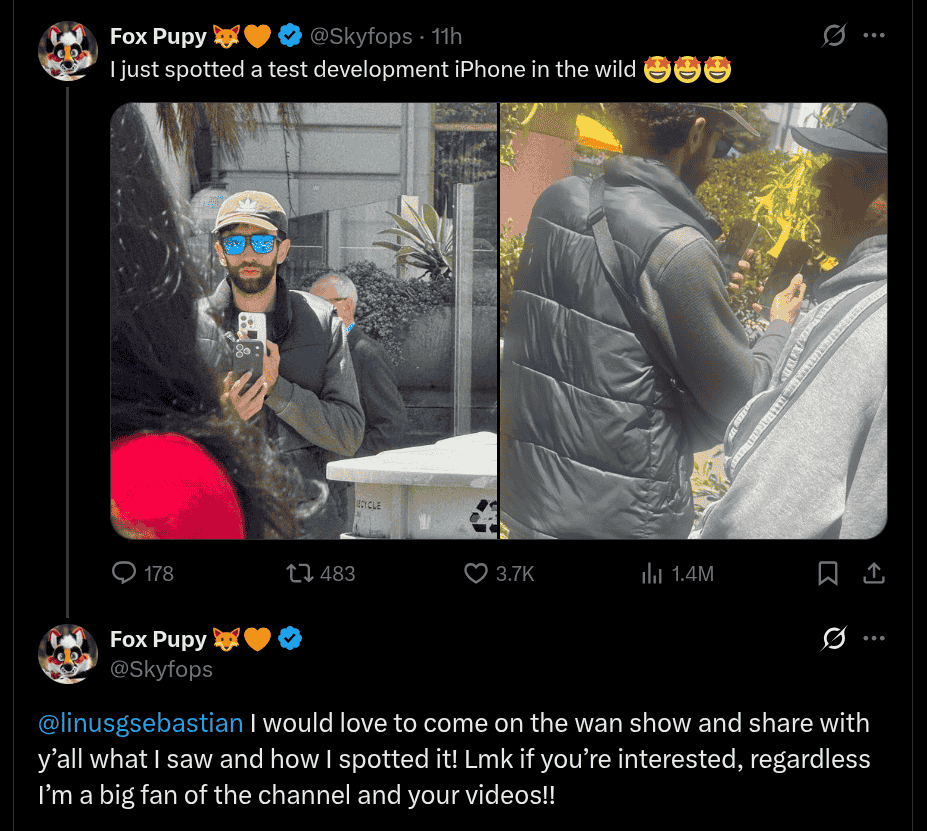This screenshot has width=927, height=831.
Task: Click the @Skyfops handle in the first tweet
Action: (x=361, y=37)
